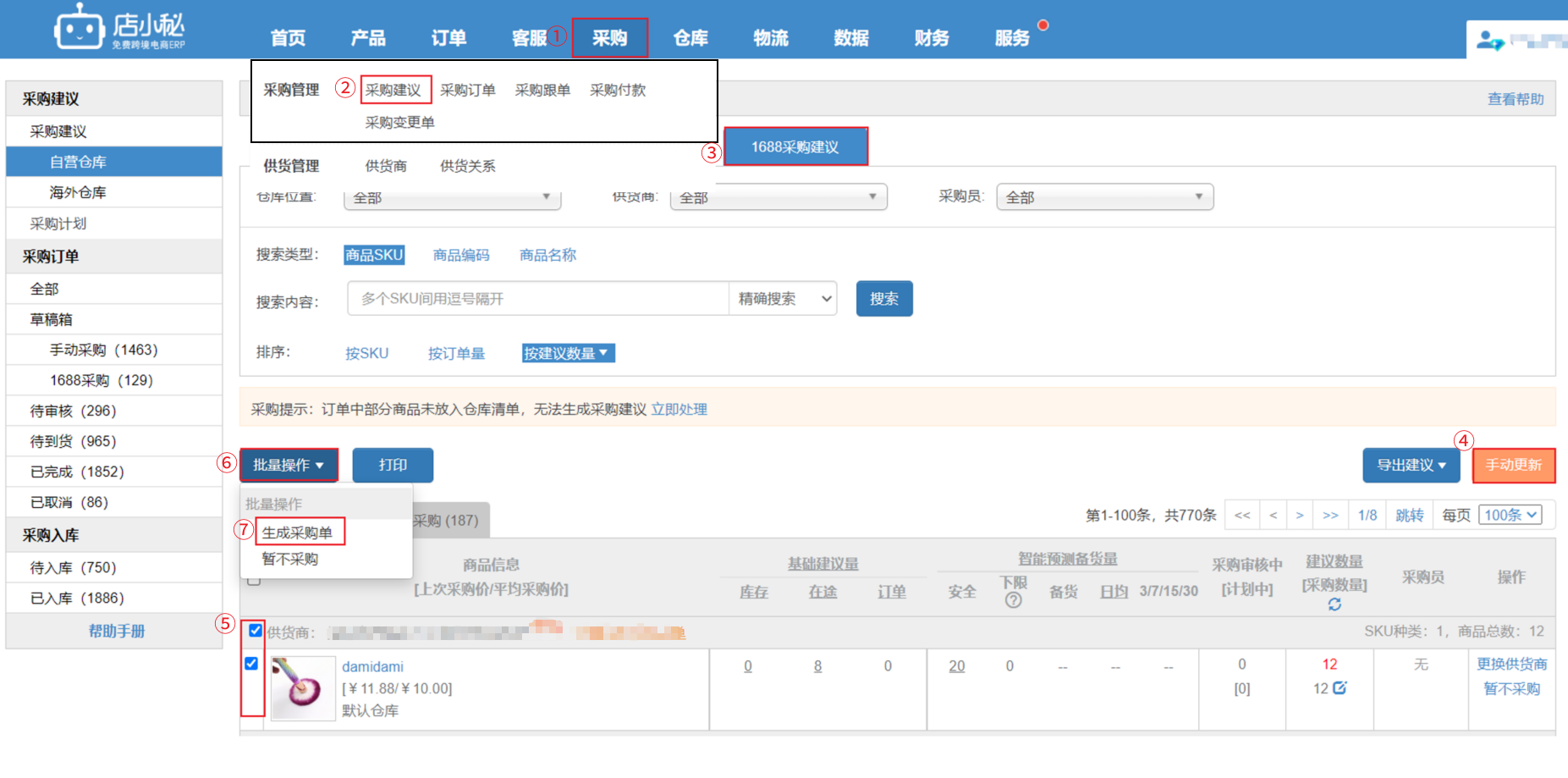Click the 手动更新 manual update button
The width and height of the screenshot is (1568, 778).
[1514, 465]
